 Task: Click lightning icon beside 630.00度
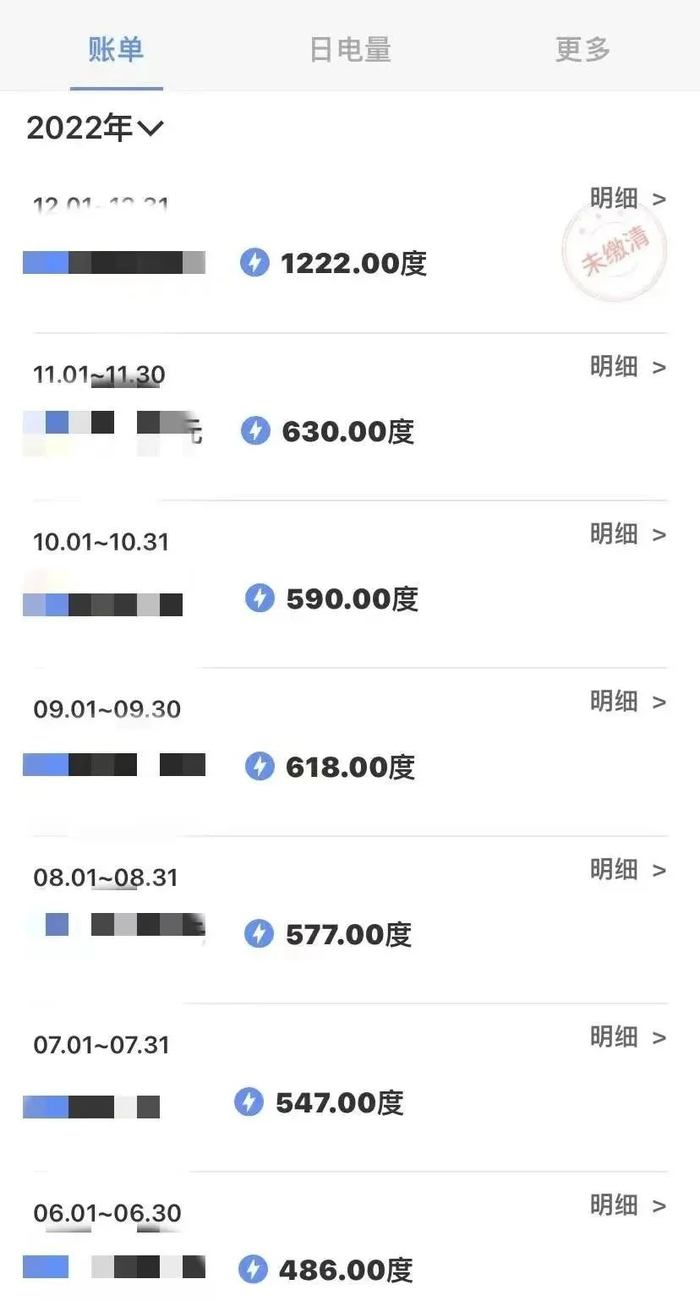pos(256,431)
